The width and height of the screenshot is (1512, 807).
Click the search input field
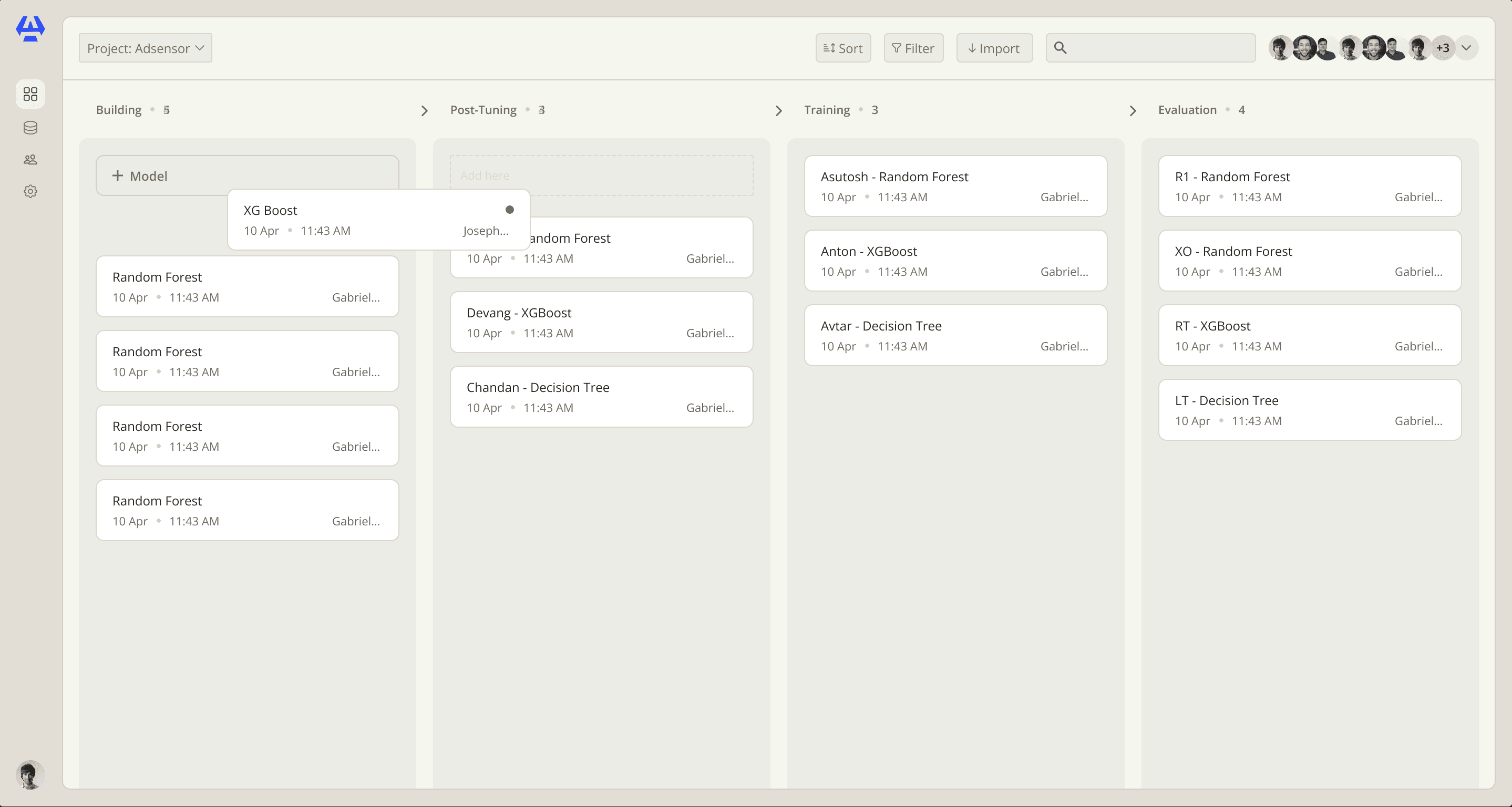[1150, 48]
